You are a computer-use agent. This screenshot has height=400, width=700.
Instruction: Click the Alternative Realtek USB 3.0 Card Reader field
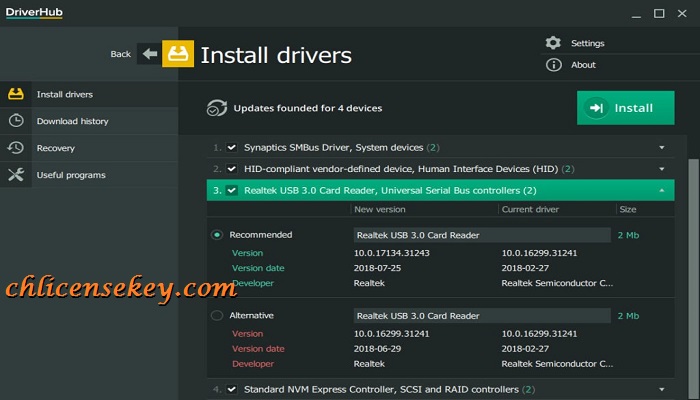click(x=482, y=316)
